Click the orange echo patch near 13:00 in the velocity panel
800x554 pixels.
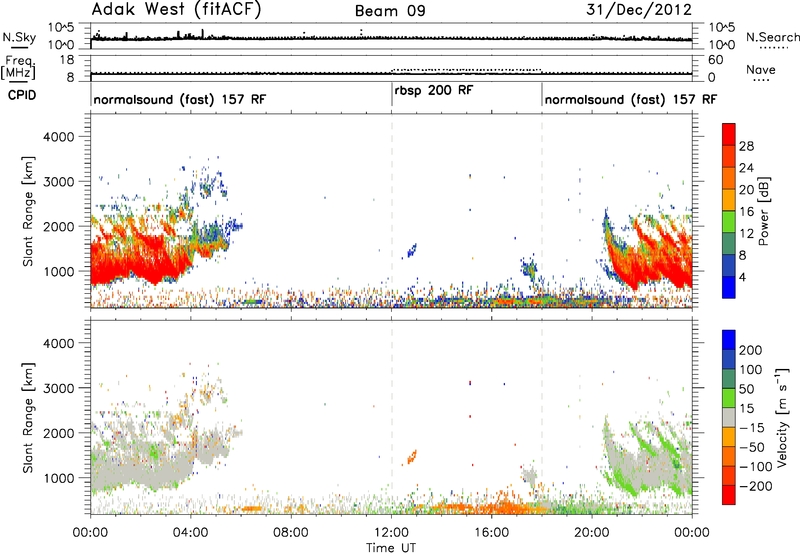[412, 457]
